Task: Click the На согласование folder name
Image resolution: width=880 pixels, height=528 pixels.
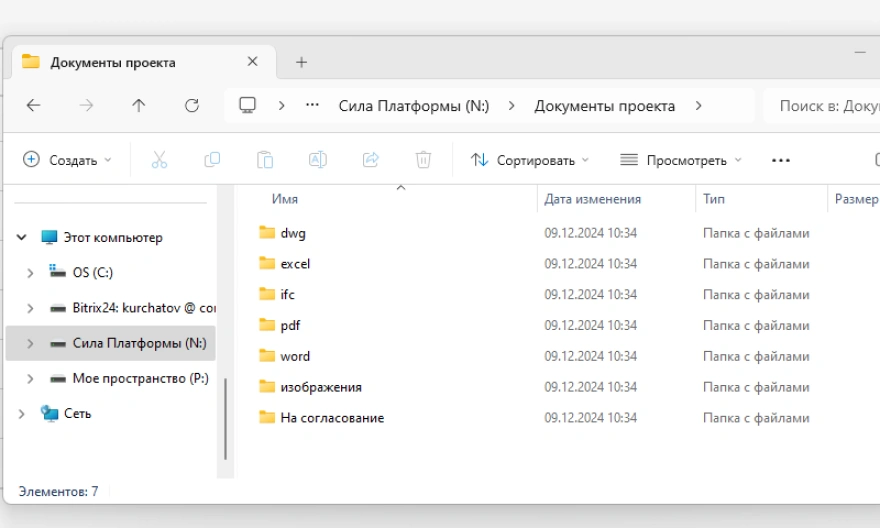Action: click(x=332, y=418)
